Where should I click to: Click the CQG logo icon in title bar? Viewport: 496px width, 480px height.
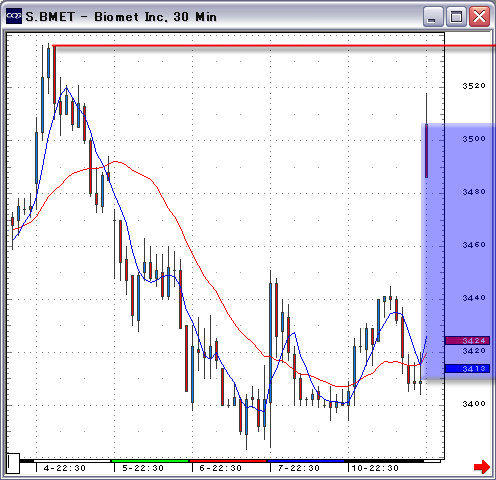(x=14, y=16)
